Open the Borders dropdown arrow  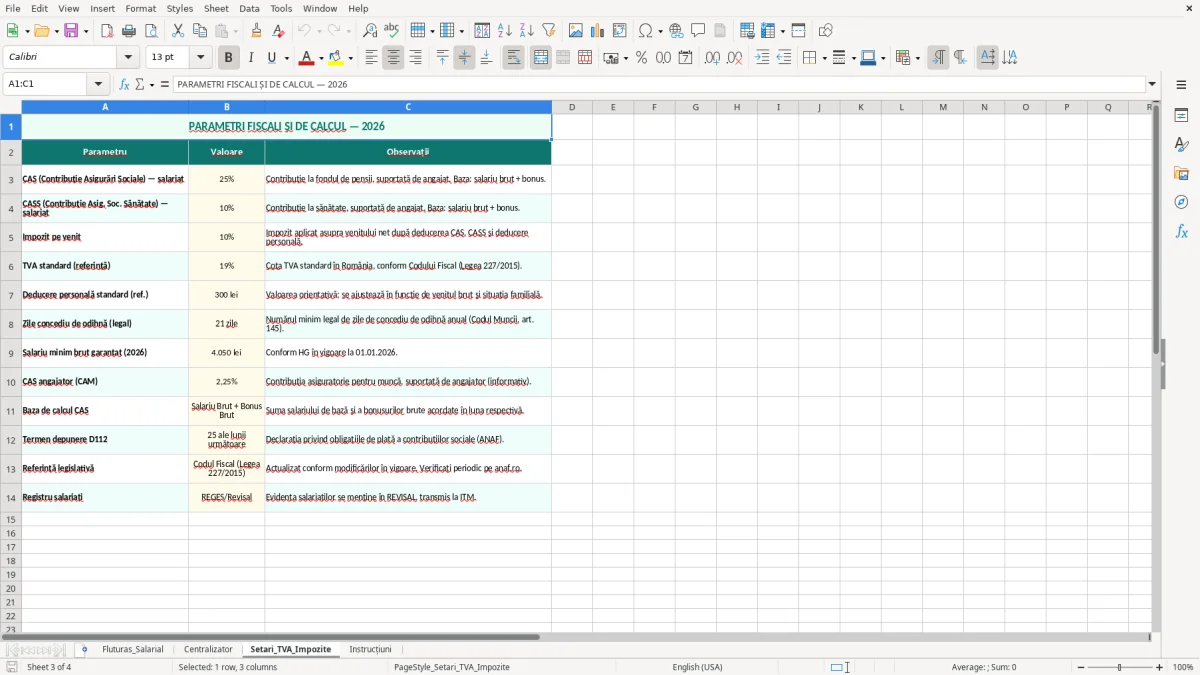pyautogui.click(x=823, y=58)
